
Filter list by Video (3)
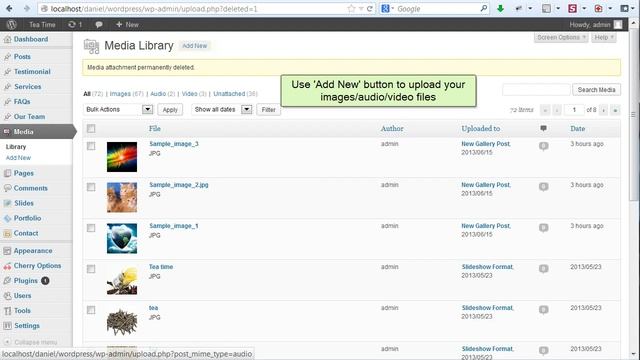[194, 94]
